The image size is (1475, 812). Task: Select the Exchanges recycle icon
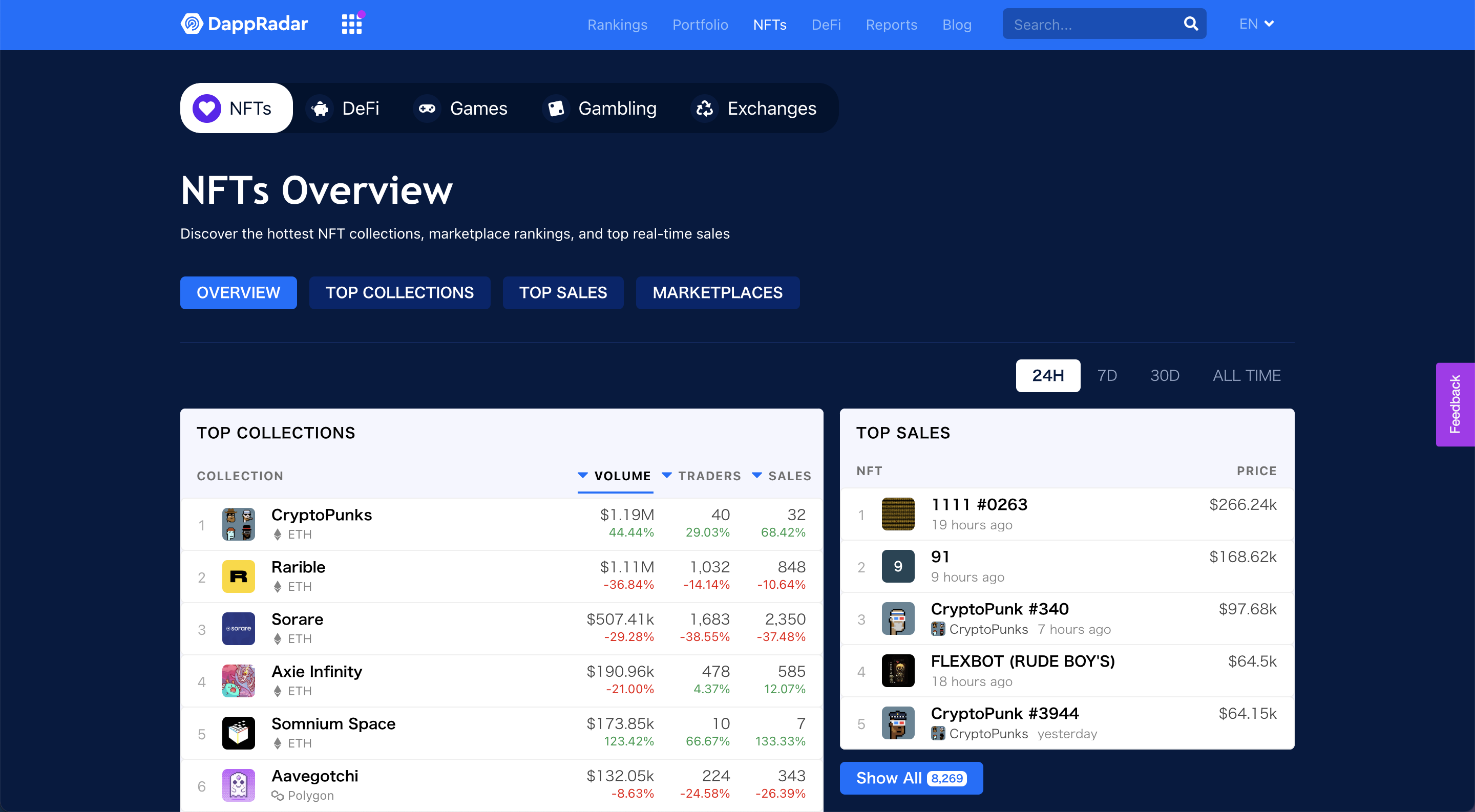(x=704, y=108)
